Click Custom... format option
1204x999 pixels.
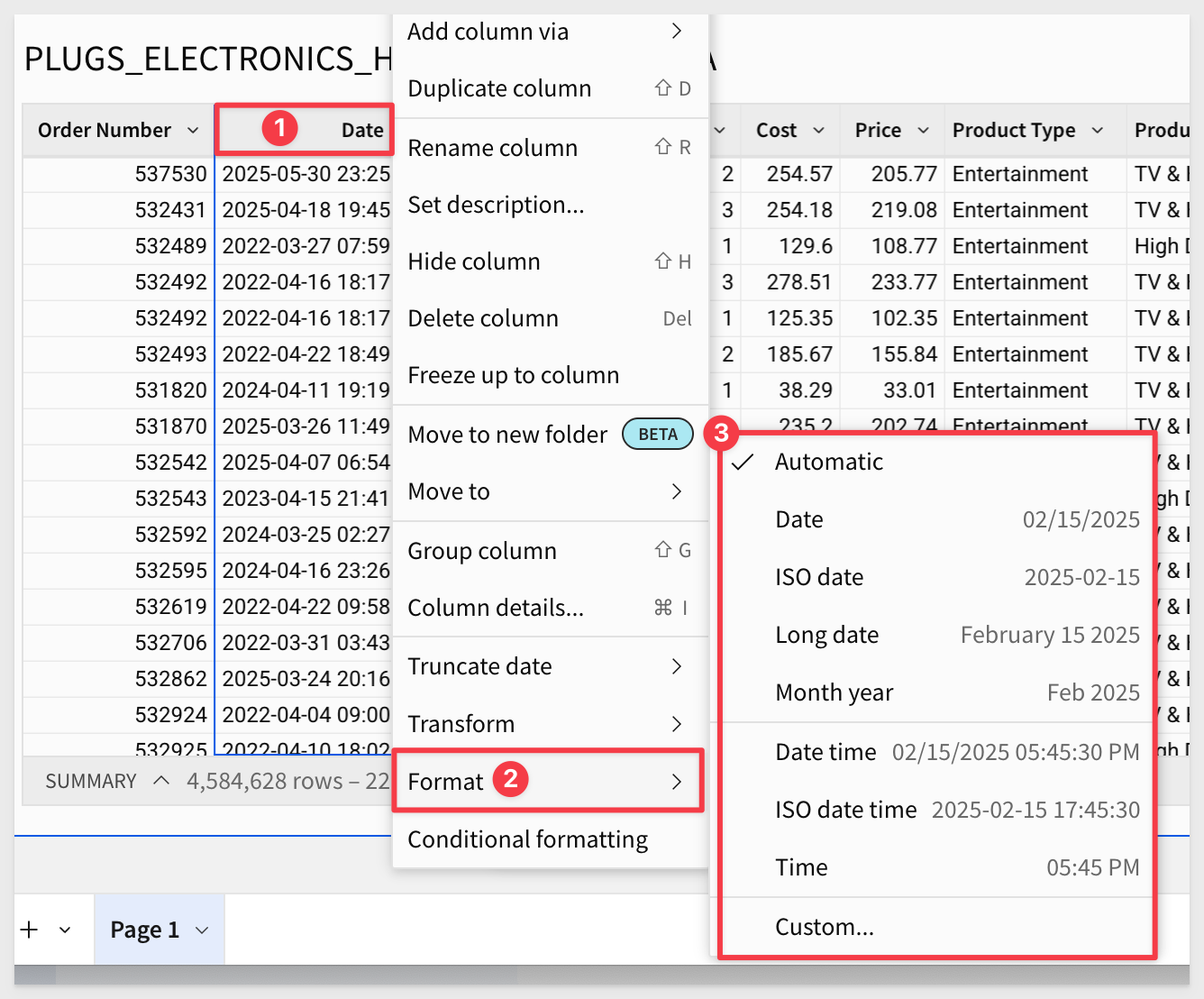(x=824, y=927)
